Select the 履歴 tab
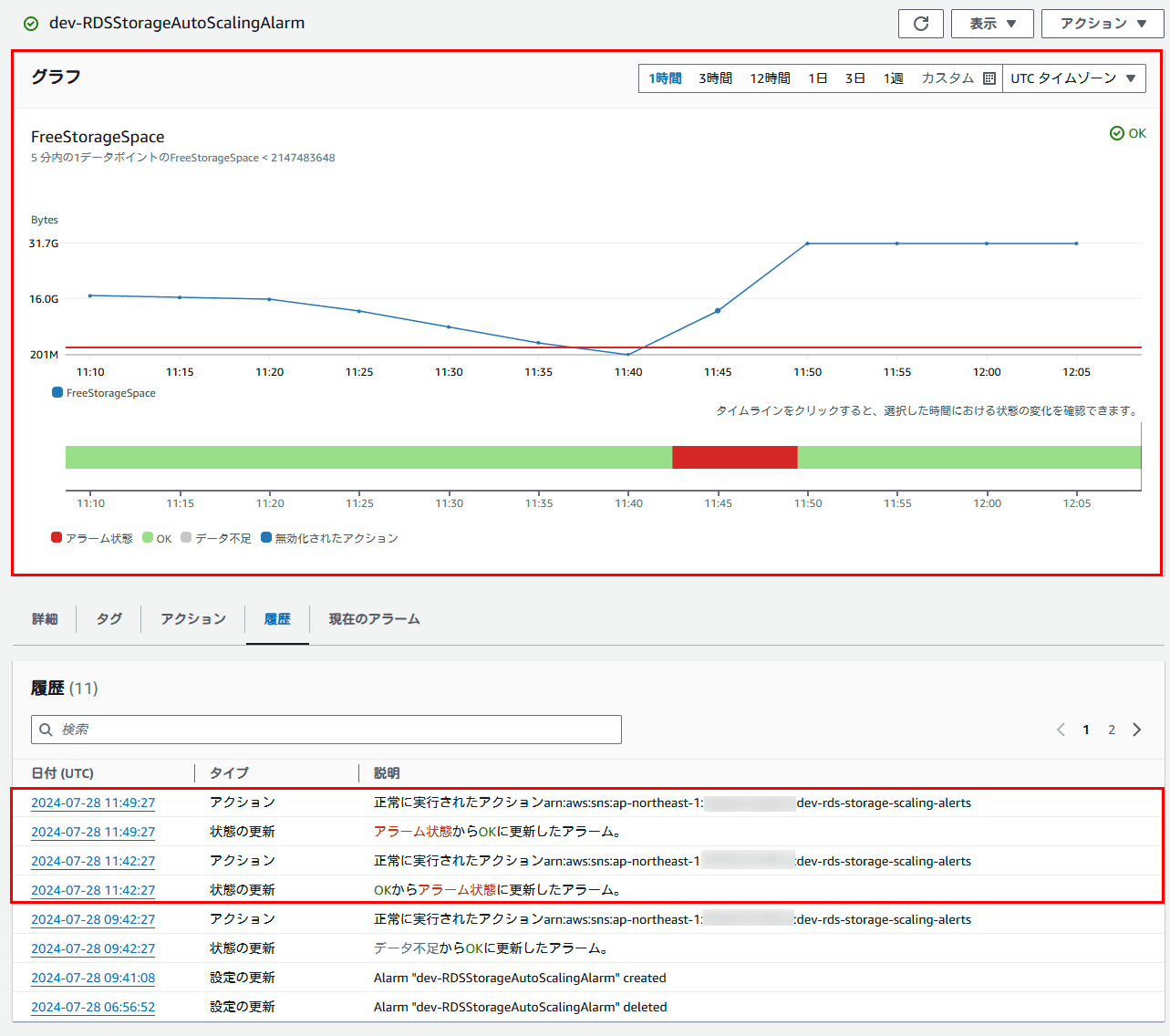This screenshot has width=1170, height=1036. pyautogui.click(x=277, y=619)
